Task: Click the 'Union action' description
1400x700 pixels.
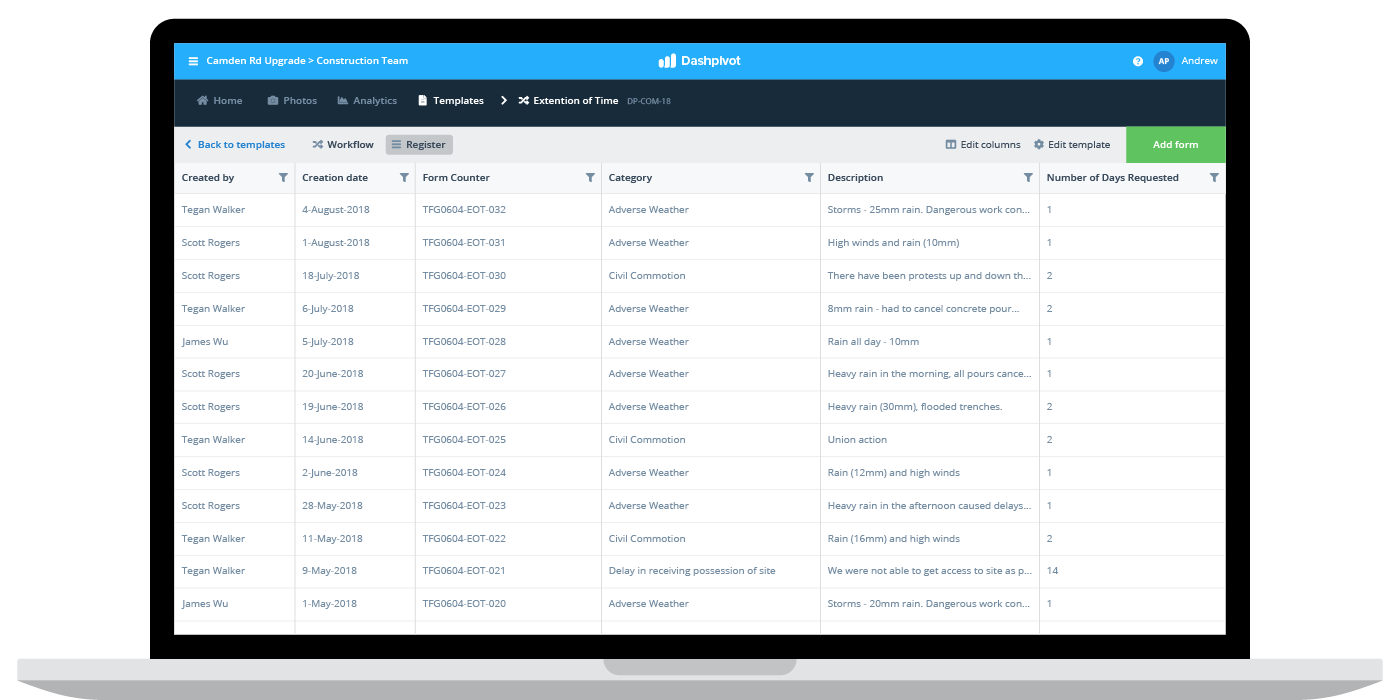Action: point(857,440)
